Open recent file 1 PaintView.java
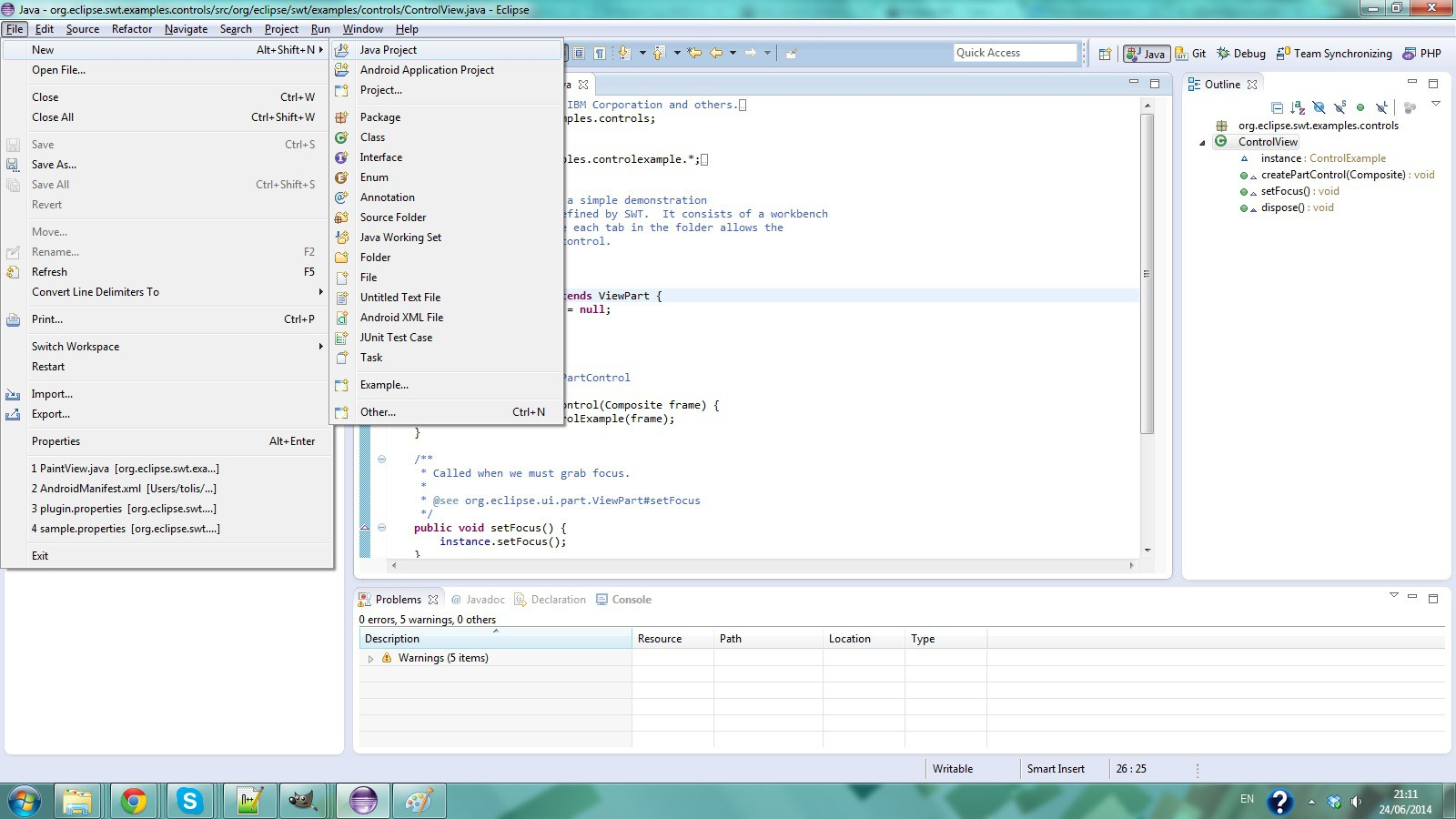This screenshot has height=819, width=1456. (x=167, y=469)
